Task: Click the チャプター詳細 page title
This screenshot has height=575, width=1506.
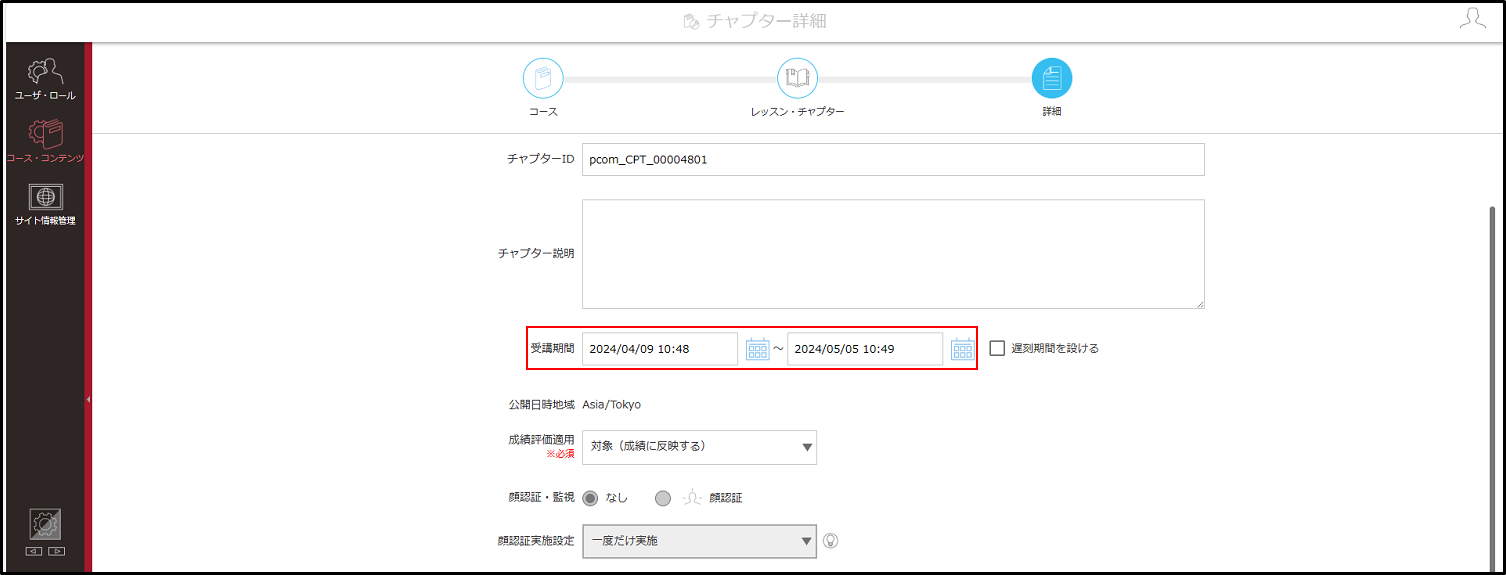Action: 766,20
